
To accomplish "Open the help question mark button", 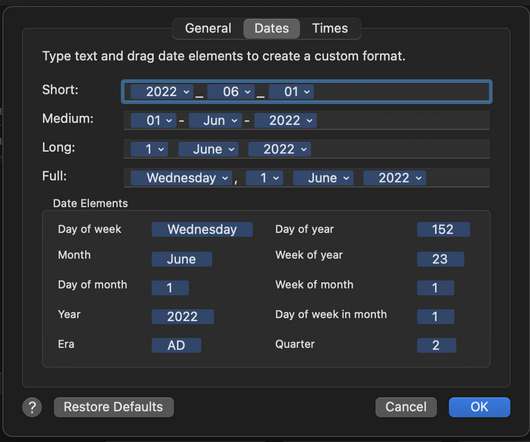I will point(32,407).
